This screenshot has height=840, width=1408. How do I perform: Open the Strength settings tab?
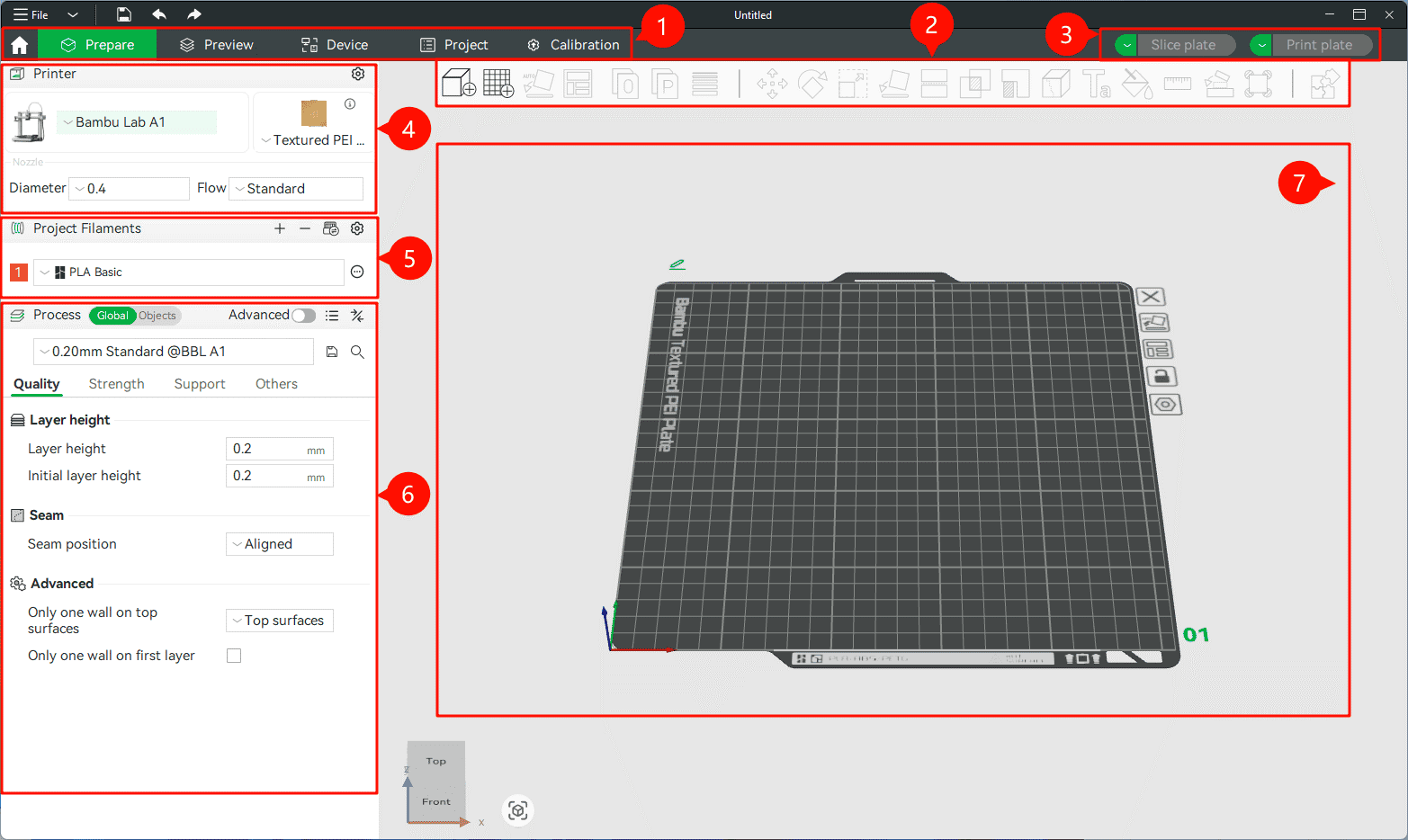[x=116, y=384]
